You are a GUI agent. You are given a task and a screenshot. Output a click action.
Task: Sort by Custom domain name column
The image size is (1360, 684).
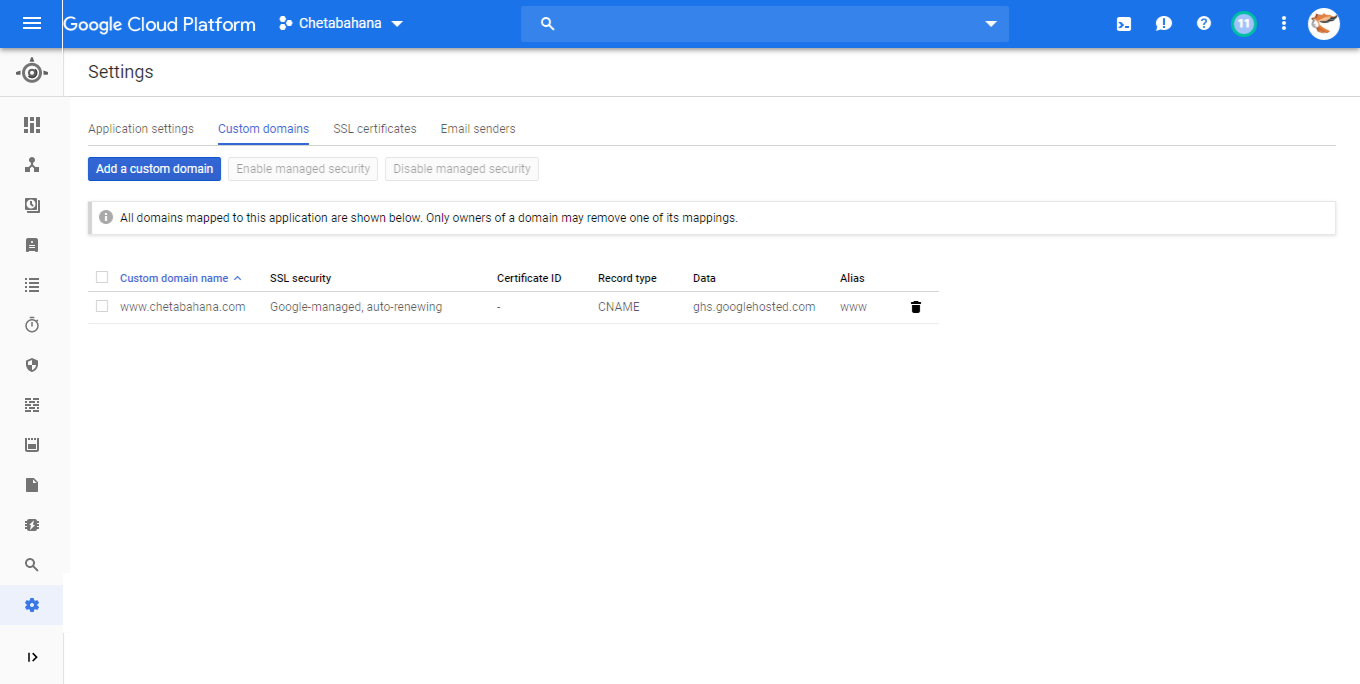pos(181,278)
